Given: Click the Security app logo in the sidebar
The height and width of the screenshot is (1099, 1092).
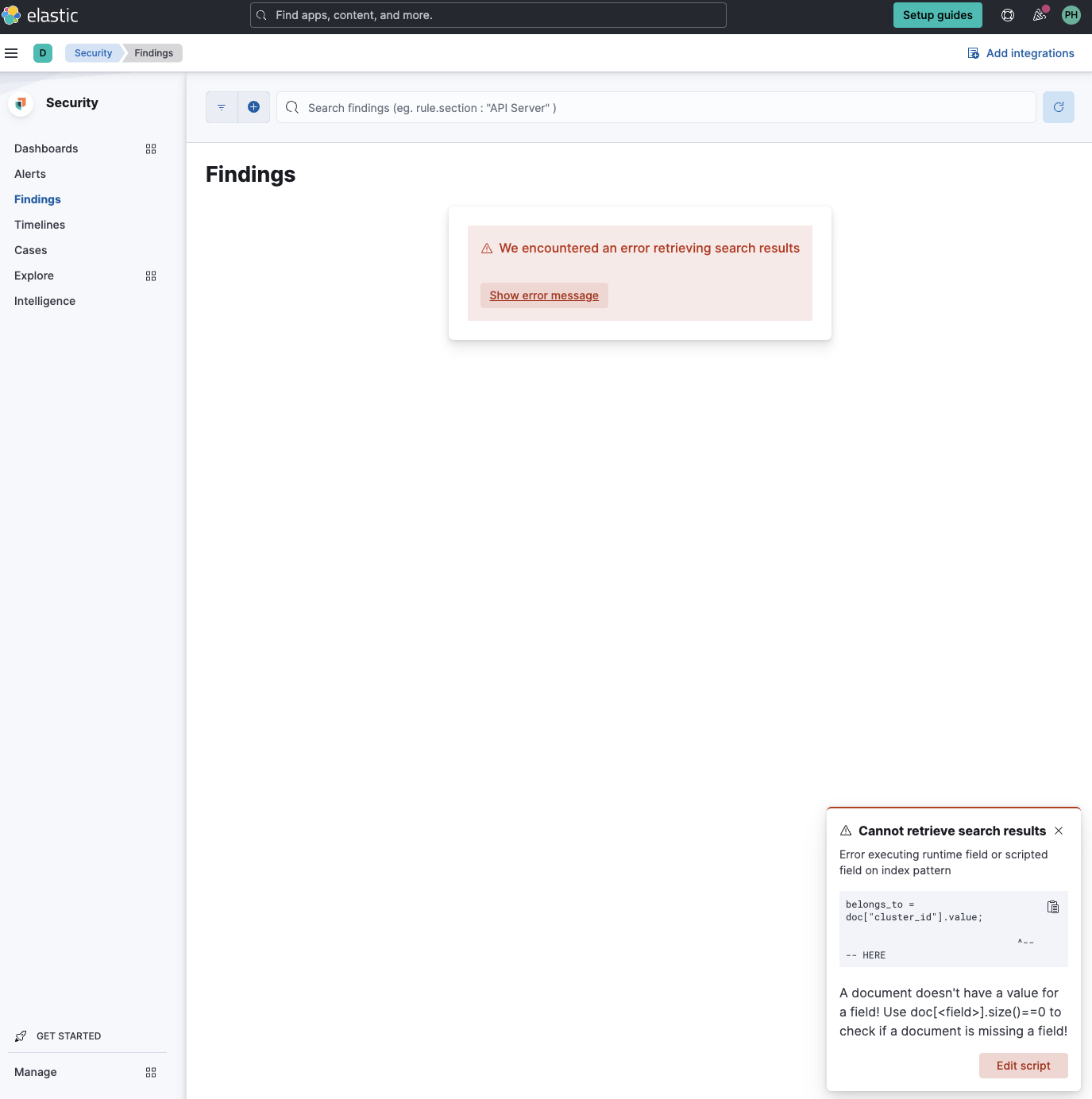Looking at the screenshot, I should [21, 103].
